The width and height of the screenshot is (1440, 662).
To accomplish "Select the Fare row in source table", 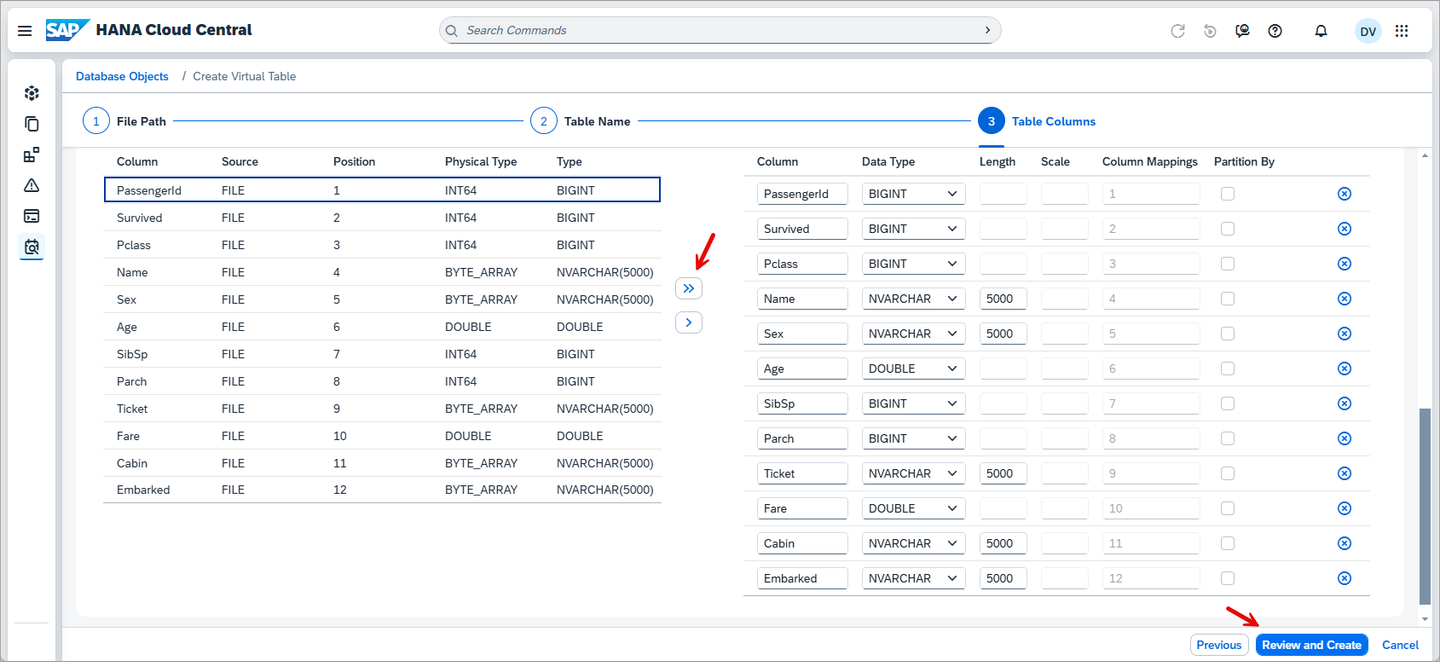I will click(x=382, y=436).
